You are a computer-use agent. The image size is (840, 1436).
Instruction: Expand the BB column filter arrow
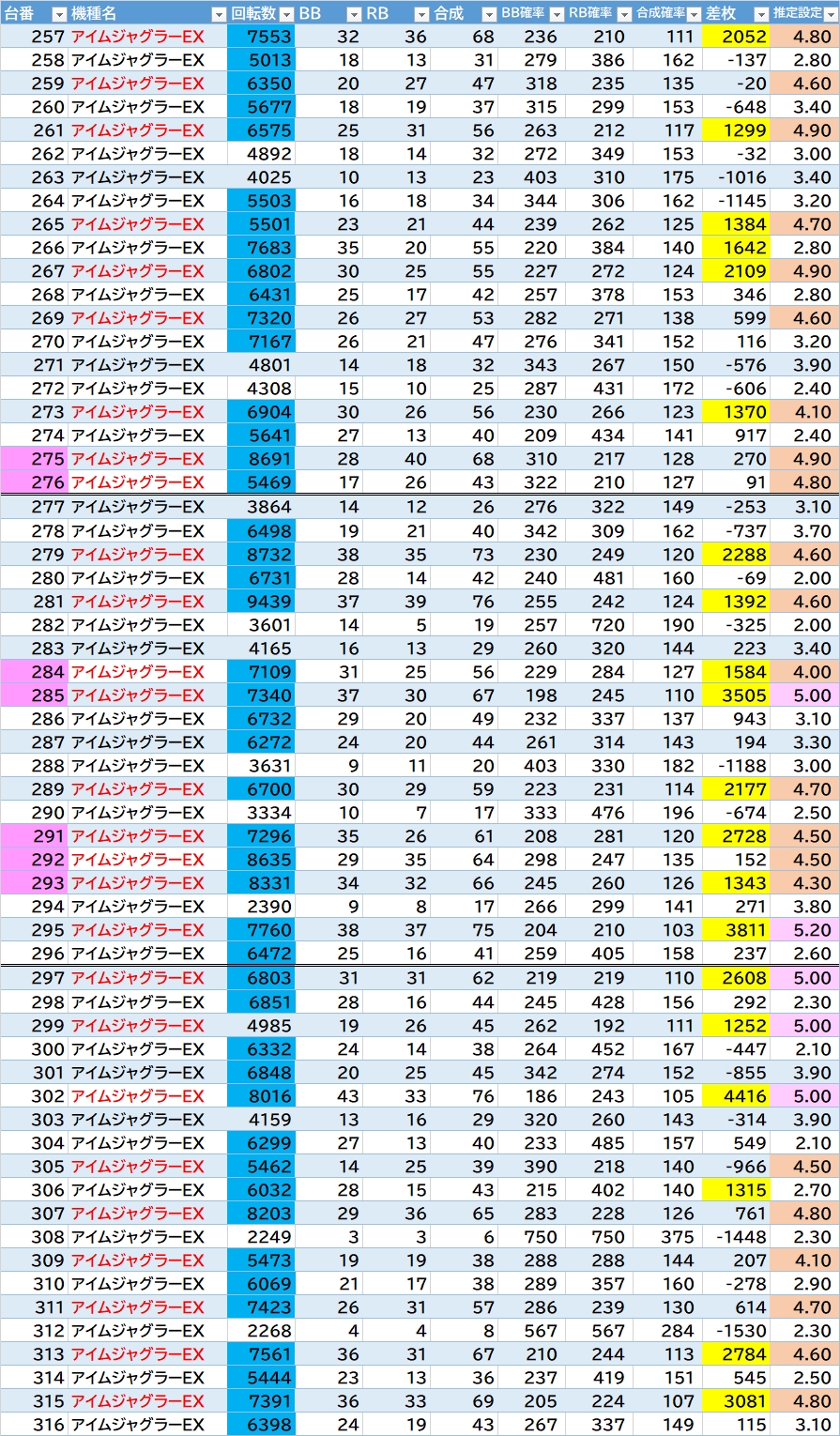pos(354,14)
